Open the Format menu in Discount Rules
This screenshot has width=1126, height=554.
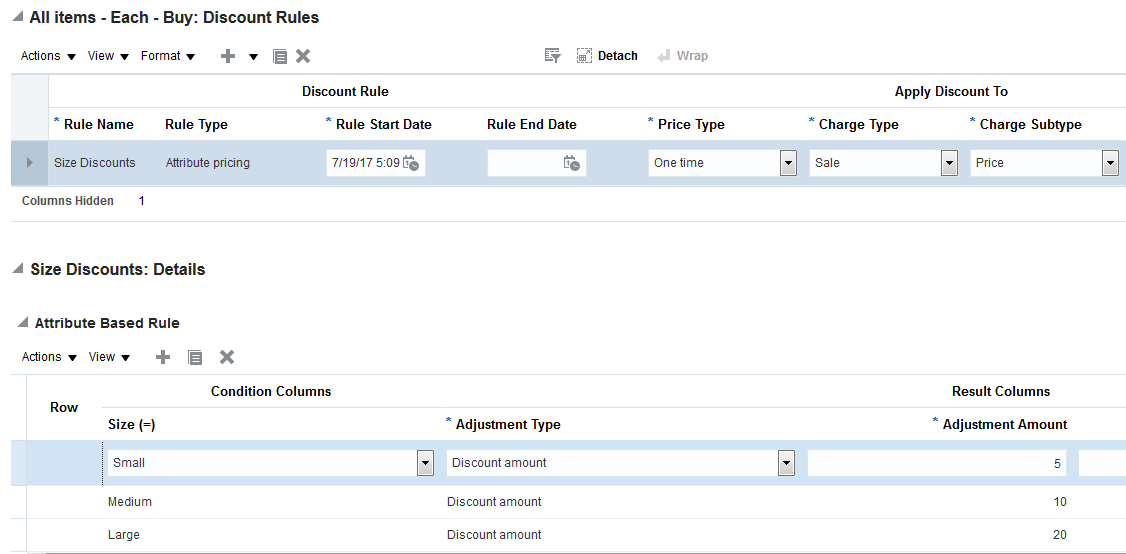[167, 56]
